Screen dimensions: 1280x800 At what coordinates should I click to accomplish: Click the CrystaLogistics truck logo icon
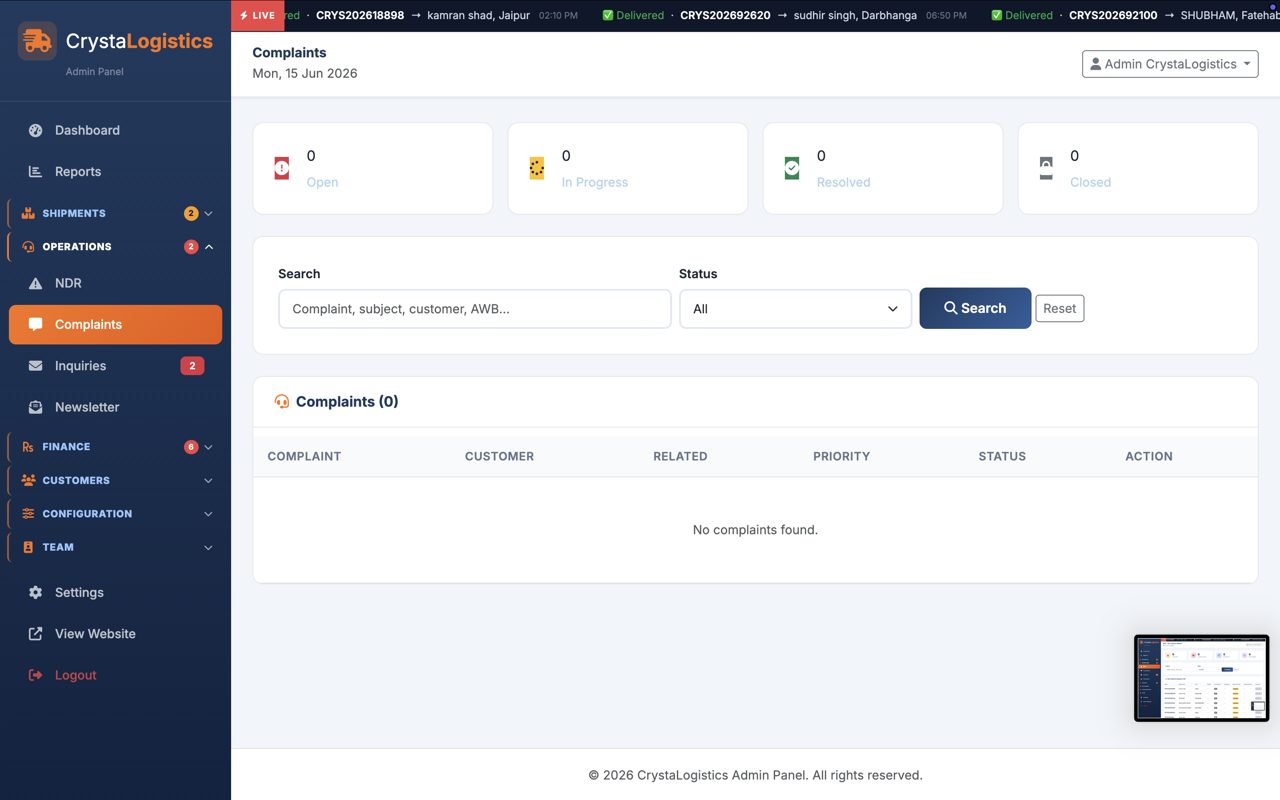click(x=37, y=41)
